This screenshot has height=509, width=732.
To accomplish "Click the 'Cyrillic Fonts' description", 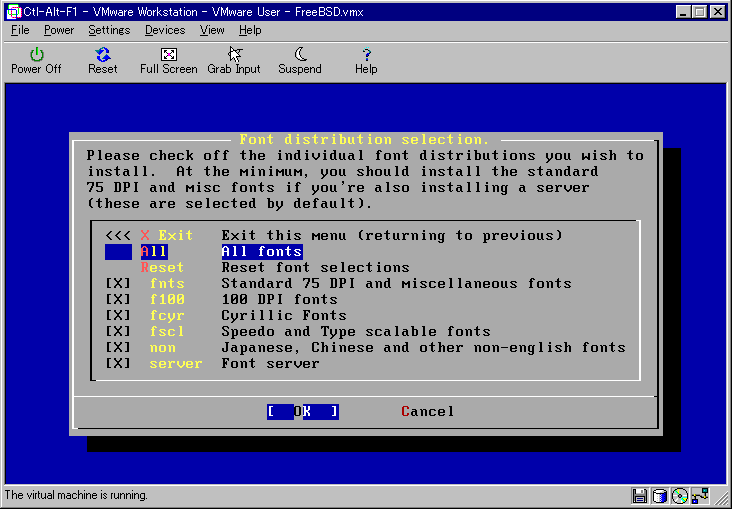I will point(284,316).
